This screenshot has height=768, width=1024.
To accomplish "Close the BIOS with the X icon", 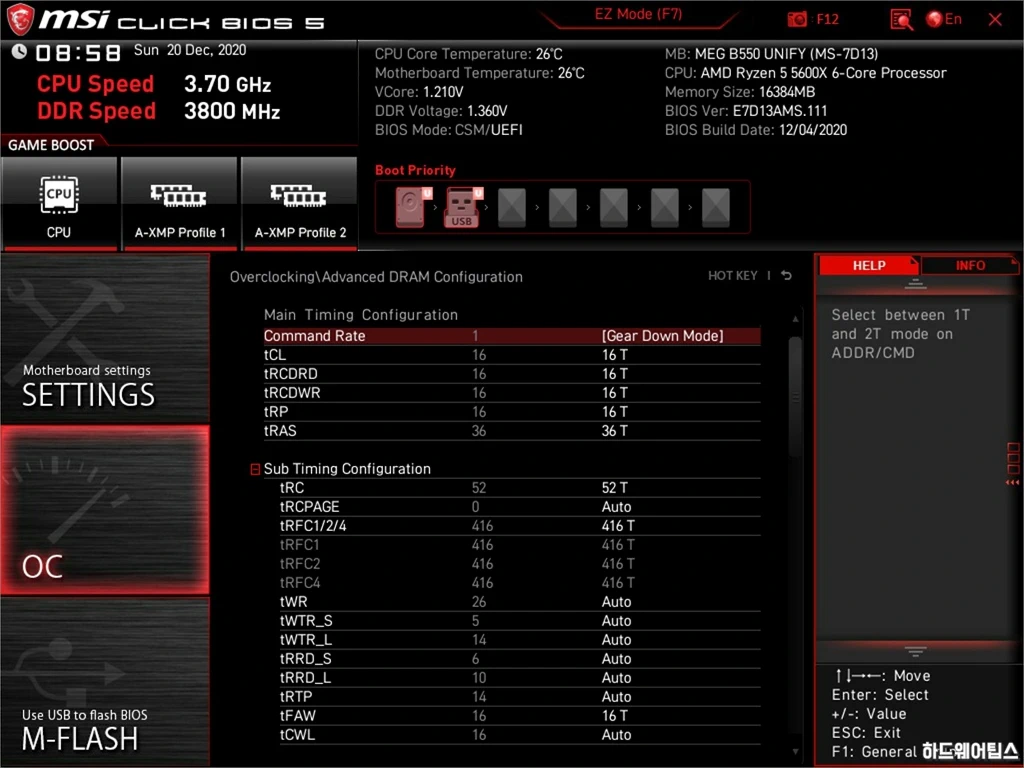I will pos(995,20).
